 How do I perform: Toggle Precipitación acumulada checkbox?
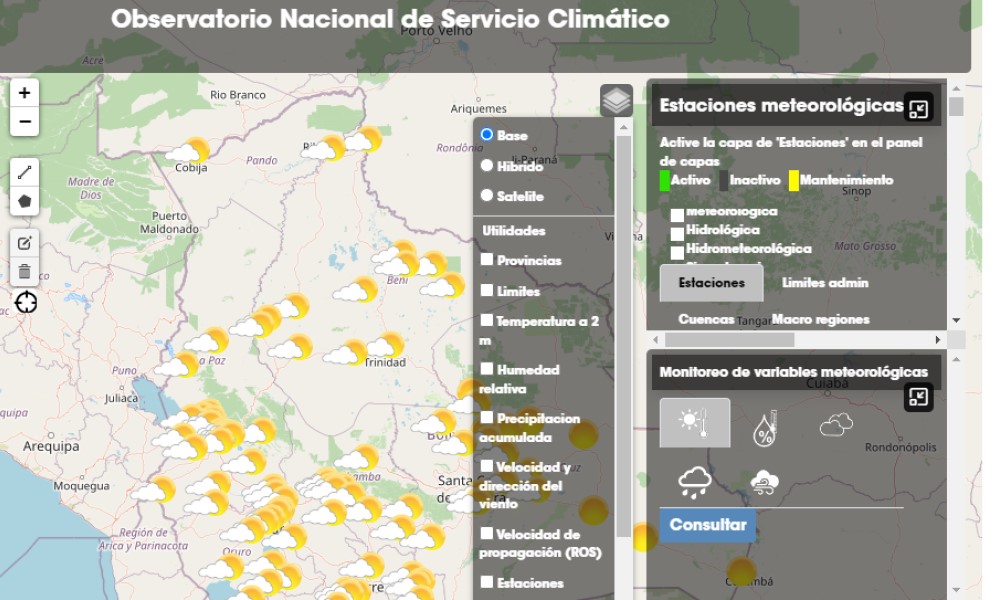(487, 417)
